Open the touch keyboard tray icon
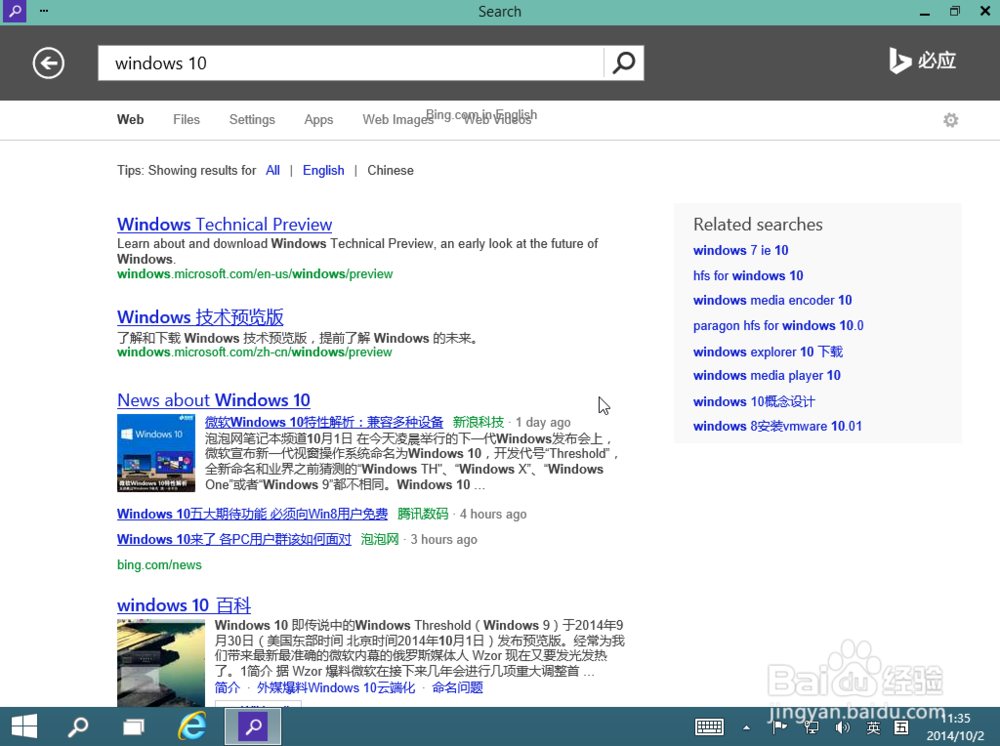Viewport: 1000px width, 746px height. (709, 727)
